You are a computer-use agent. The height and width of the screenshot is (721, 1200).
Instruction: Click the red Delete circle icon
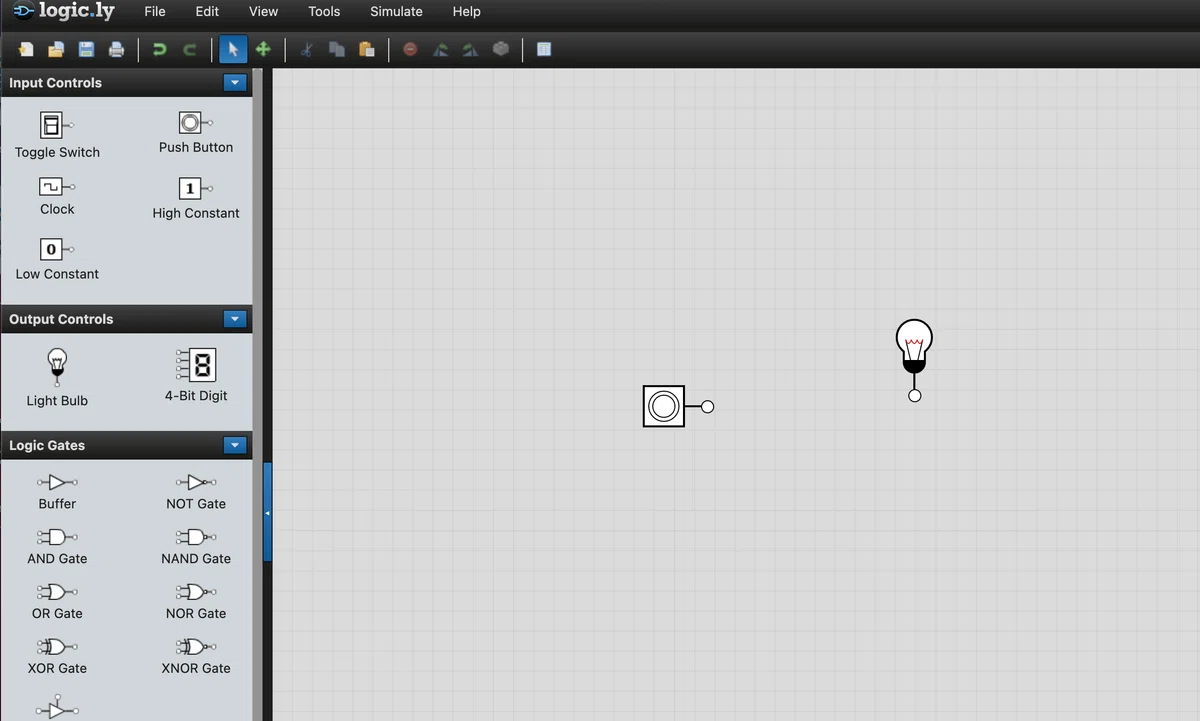click(410, 49)
